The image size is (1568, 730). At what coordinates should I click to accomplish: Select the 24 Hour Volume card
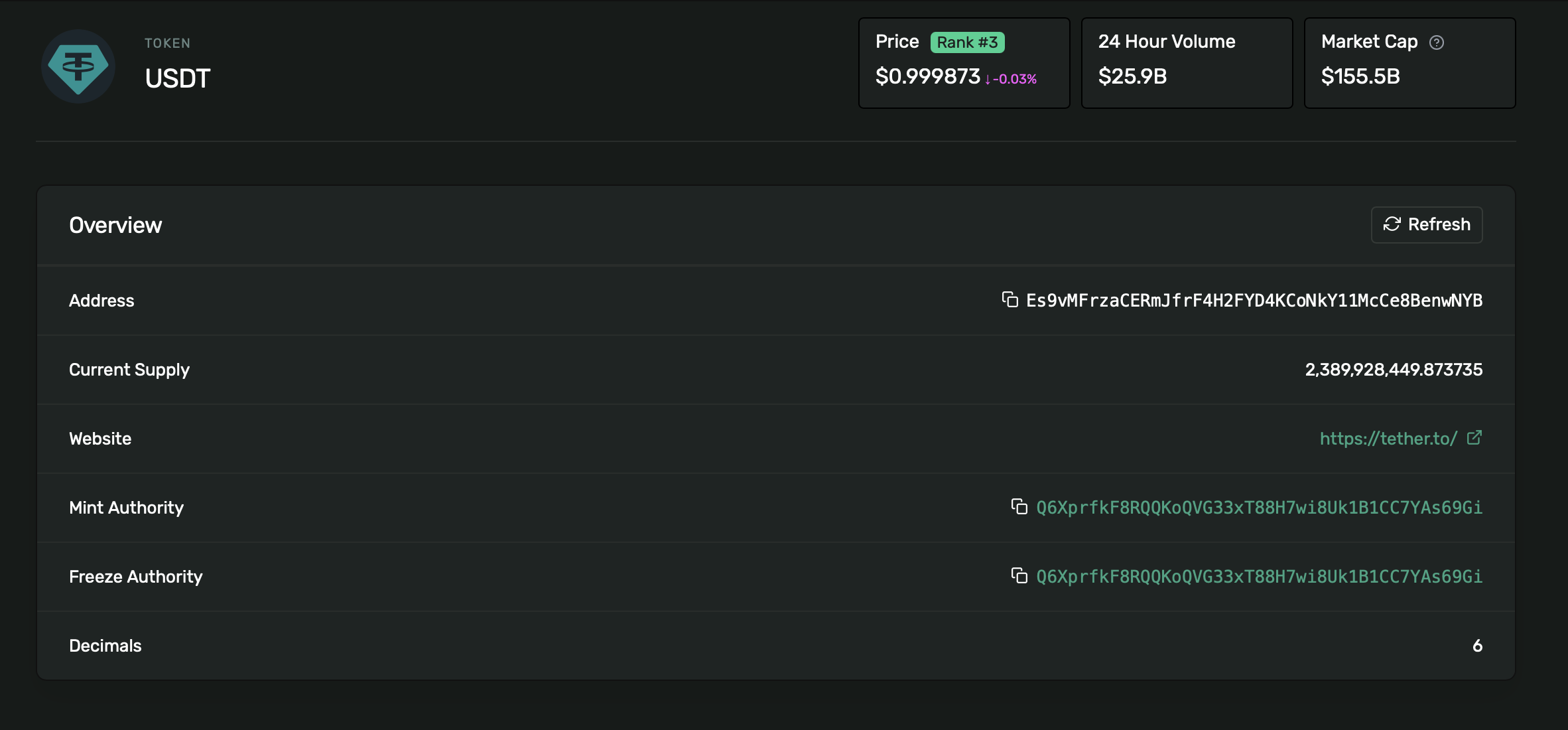(1186, 62)
